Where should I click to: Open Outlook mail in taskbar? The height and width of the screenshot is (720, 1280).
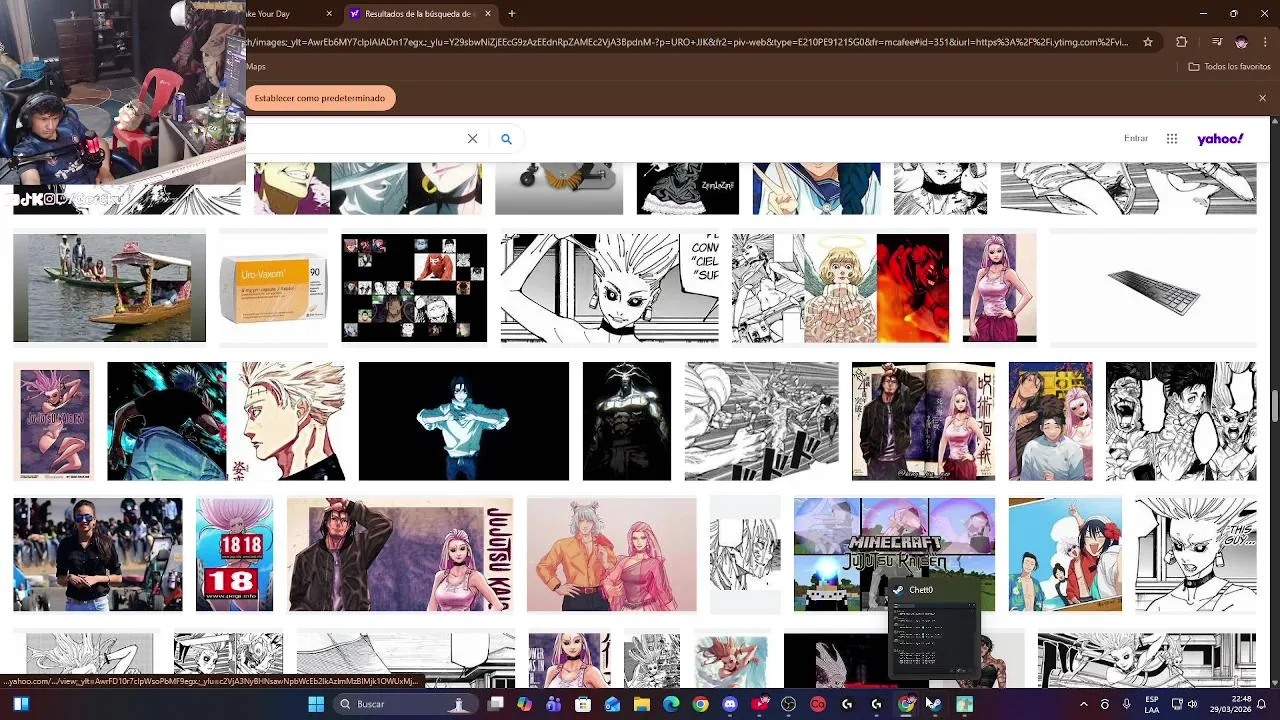pos(612,704)
